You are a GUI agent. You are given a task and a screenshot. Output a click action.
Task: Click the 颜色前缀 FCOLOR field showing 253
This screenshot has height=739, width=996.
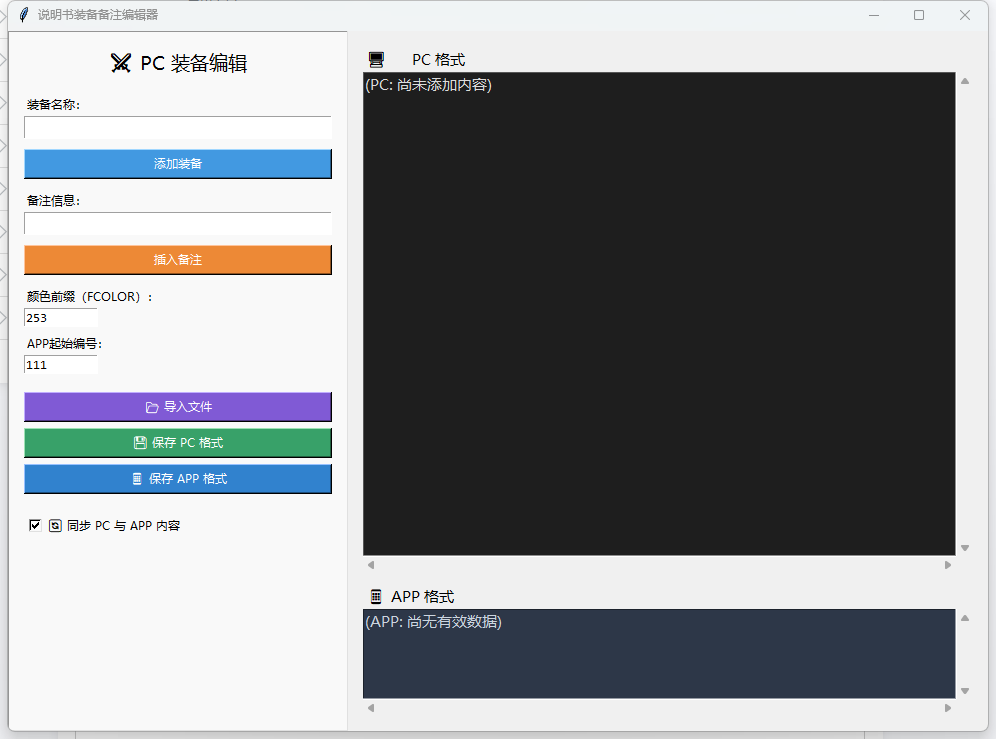click(61, 318)
